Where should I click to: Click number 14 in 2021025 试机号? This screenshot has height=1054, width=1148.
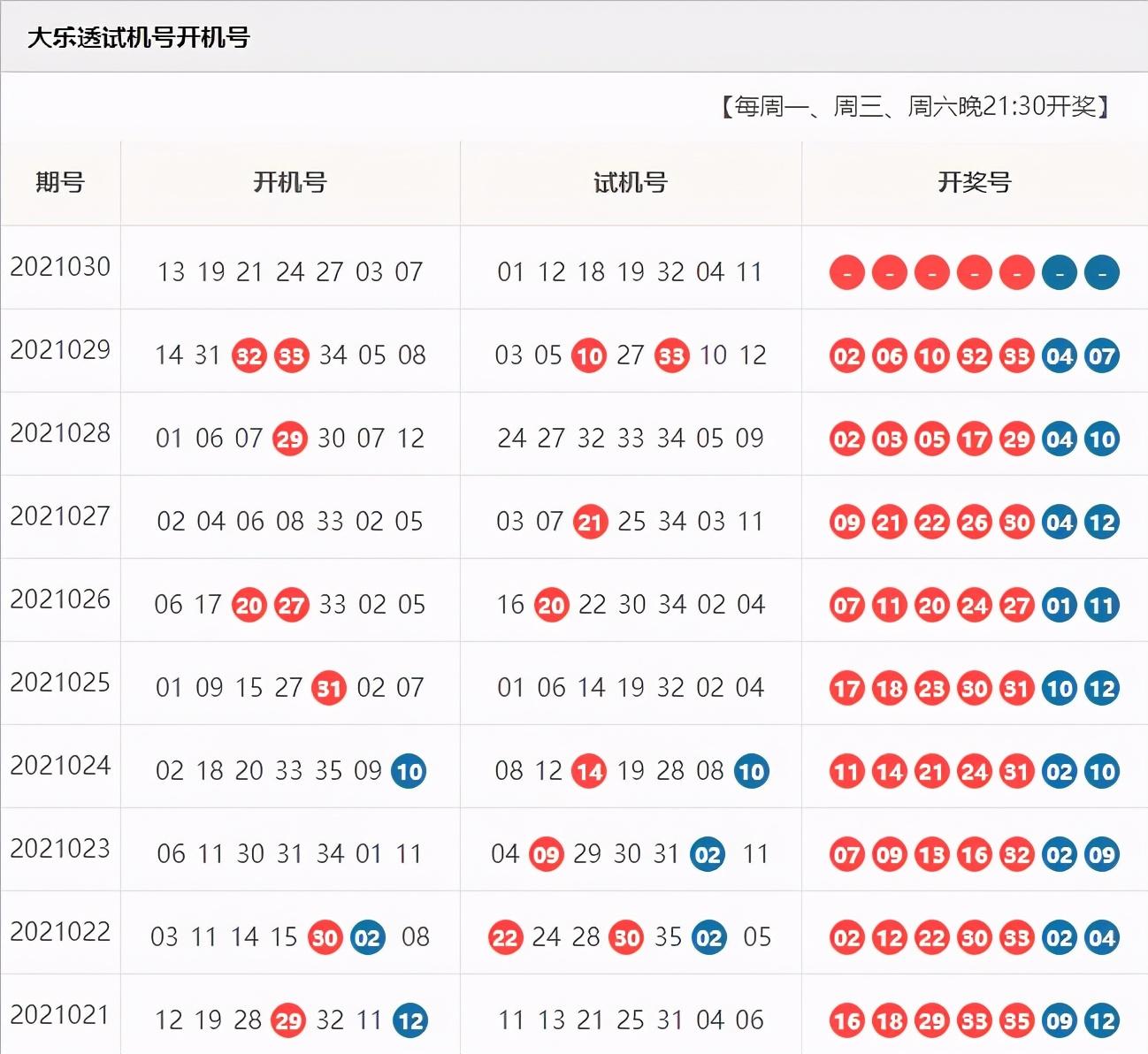pyautogui.click(x=591, y=688)
